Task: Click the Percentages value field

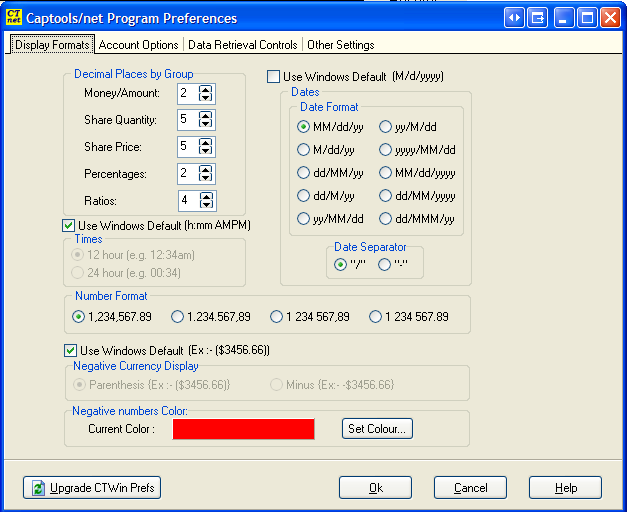Action: coord(188,174)
